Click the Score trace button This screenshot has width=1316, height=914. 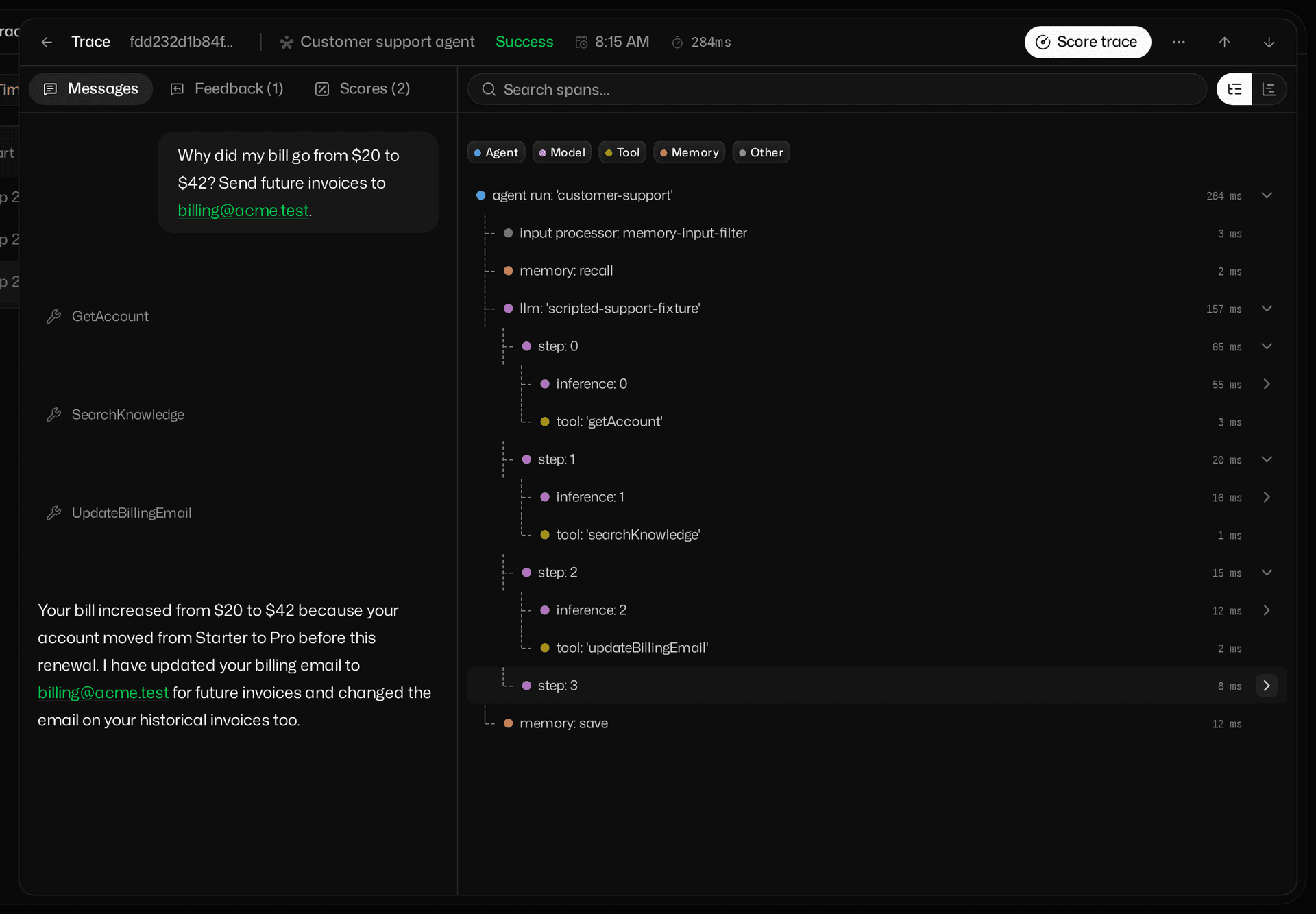(1088, 43)
